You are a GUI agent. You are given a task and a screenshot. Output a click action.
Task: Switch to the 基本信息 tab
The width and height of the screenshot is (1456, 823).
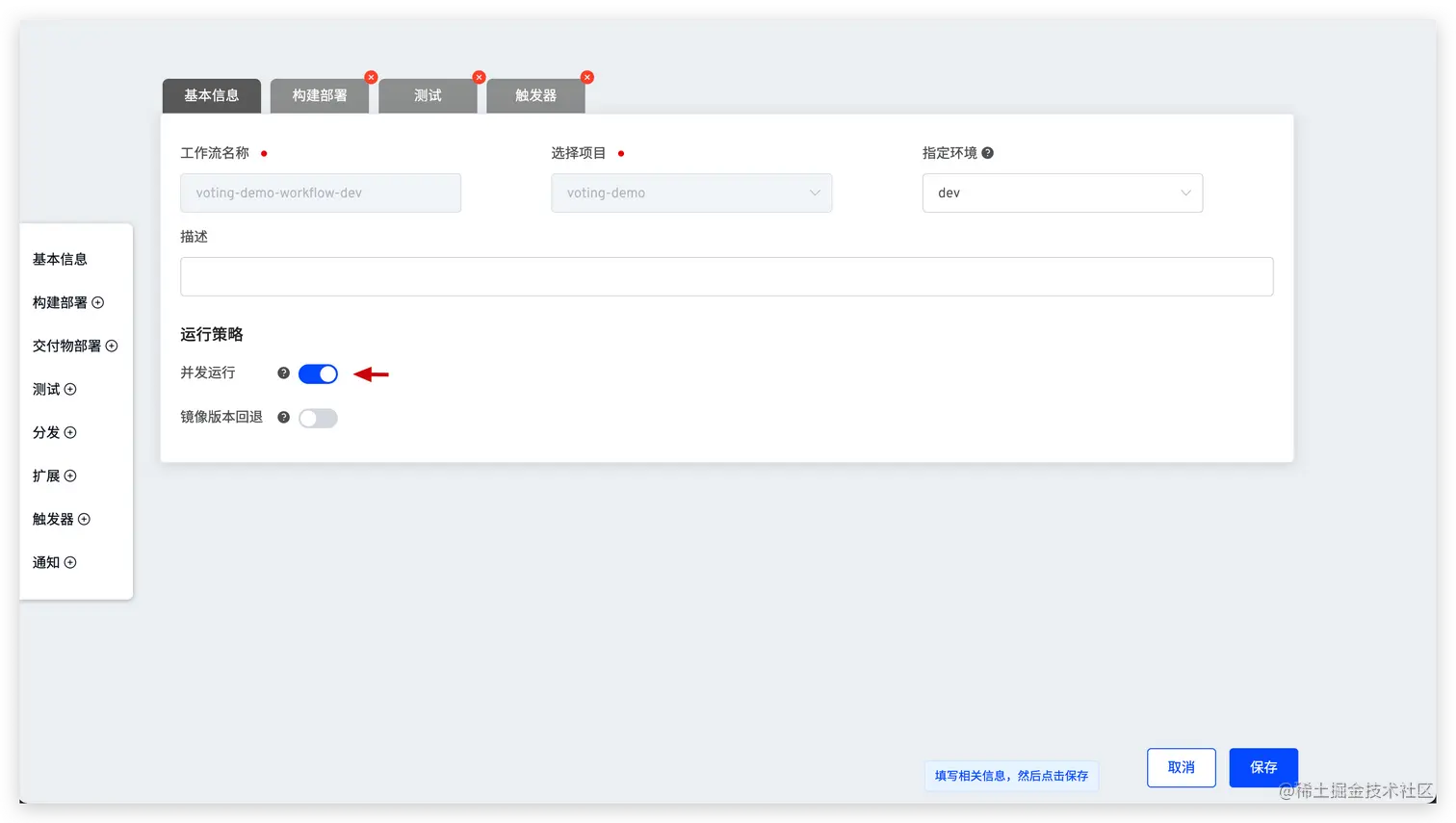[212, 95]
